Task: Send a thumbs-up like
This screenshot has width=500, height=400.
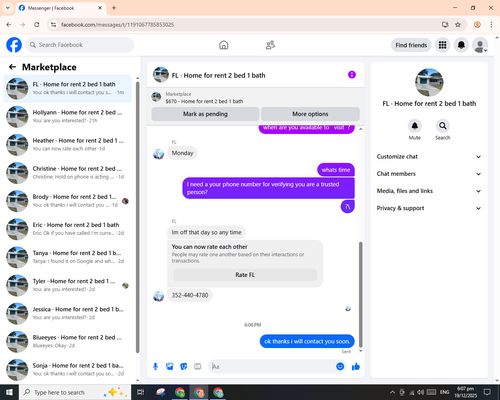Action: 356,367
